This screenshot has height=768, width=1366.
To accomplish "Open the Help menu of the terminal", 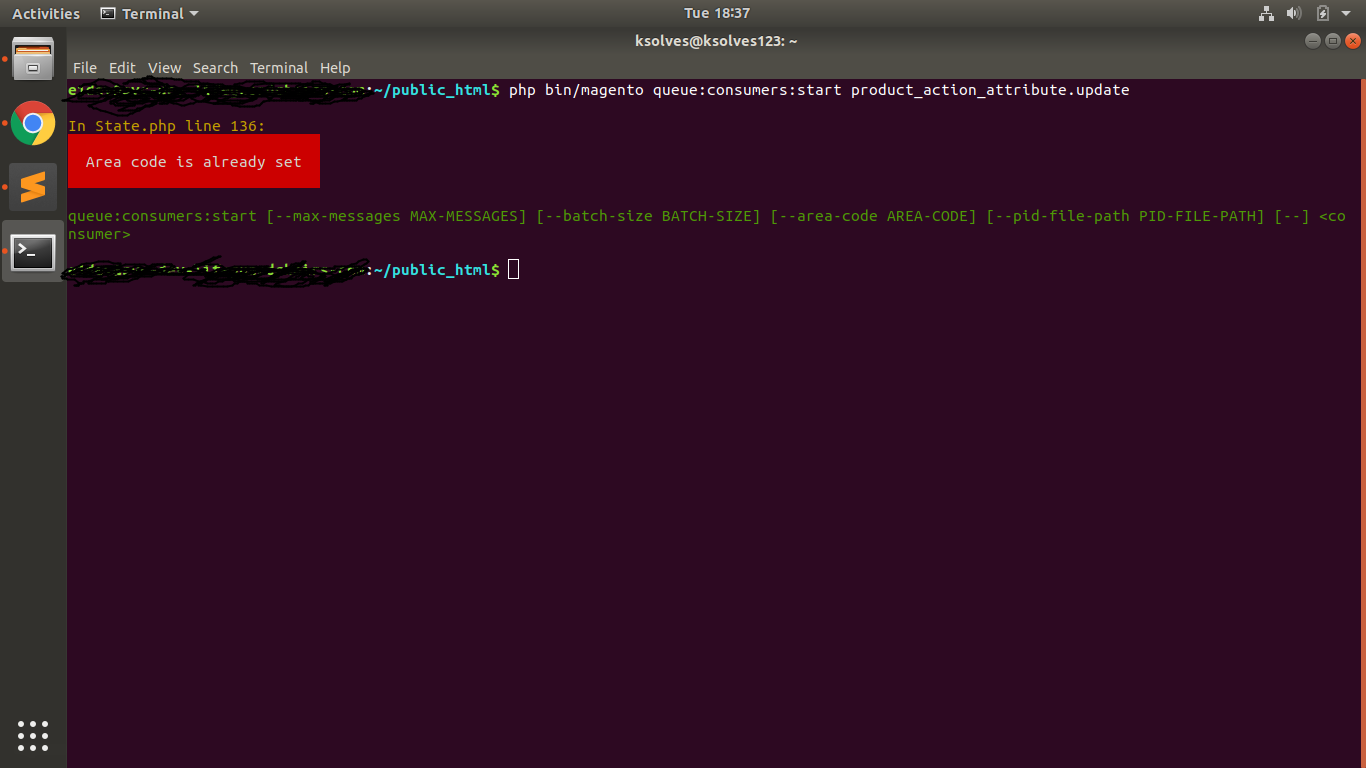I will tap(335, 68).
